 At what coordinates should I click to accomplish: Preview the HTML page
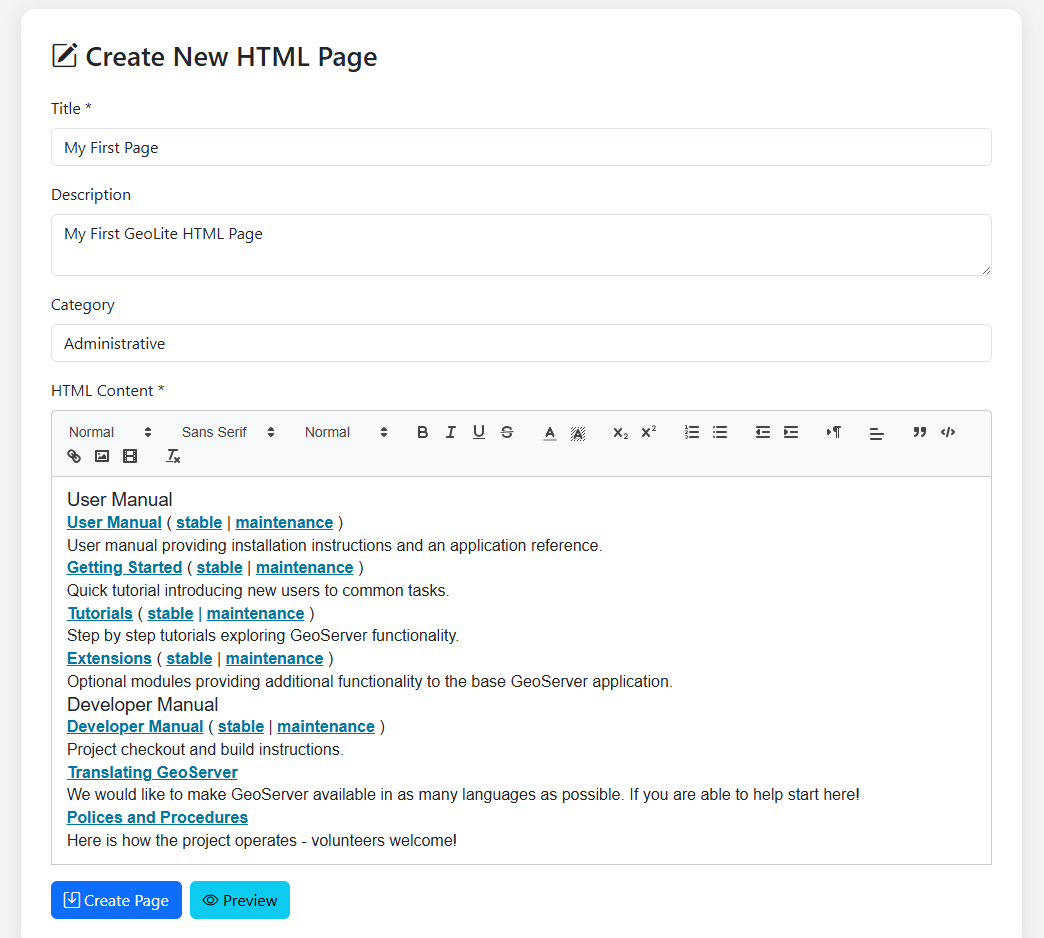[x=240, y=900]
